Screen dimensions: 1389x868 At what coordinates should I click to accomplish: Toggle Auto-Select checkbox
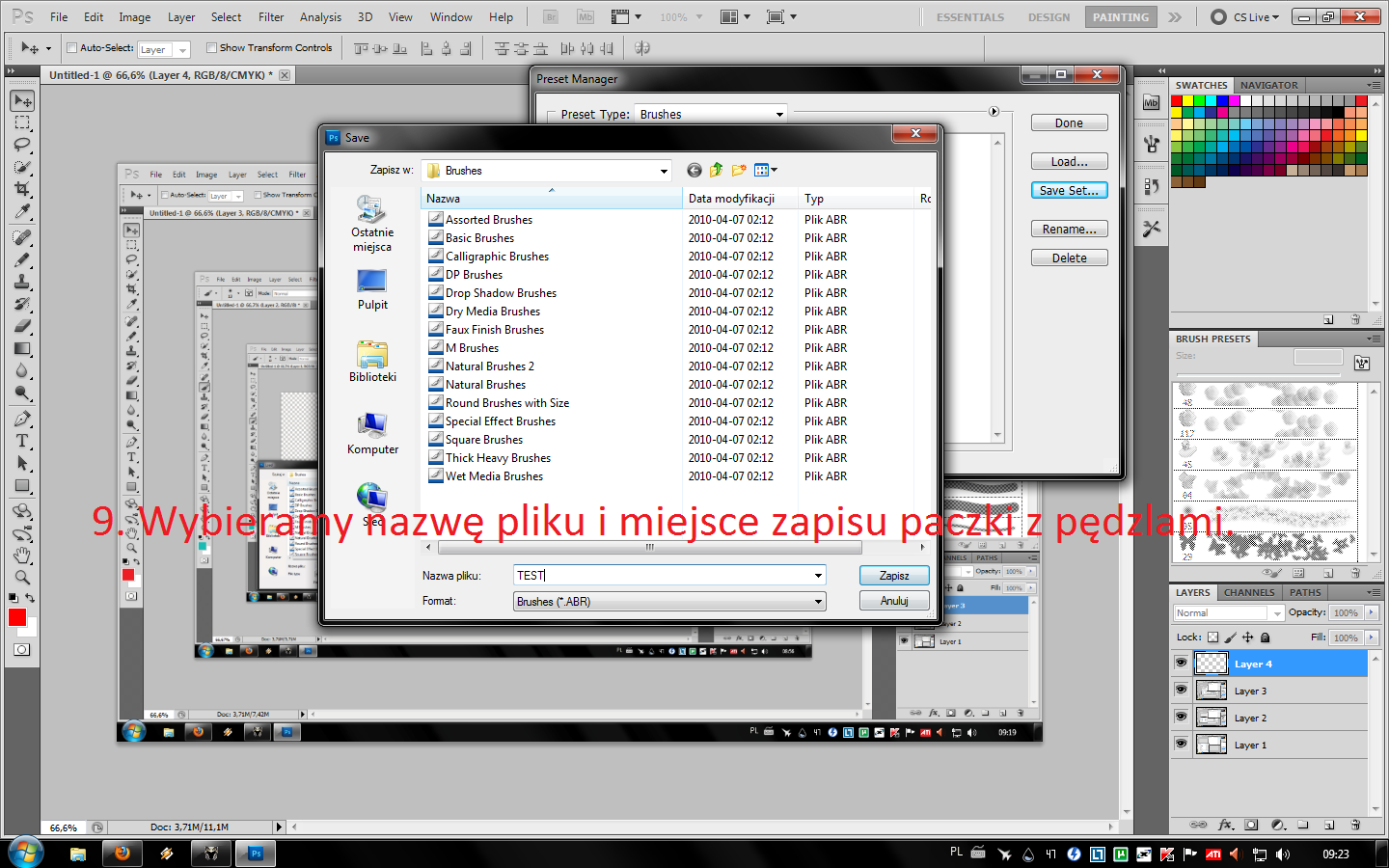coord(72,47)
